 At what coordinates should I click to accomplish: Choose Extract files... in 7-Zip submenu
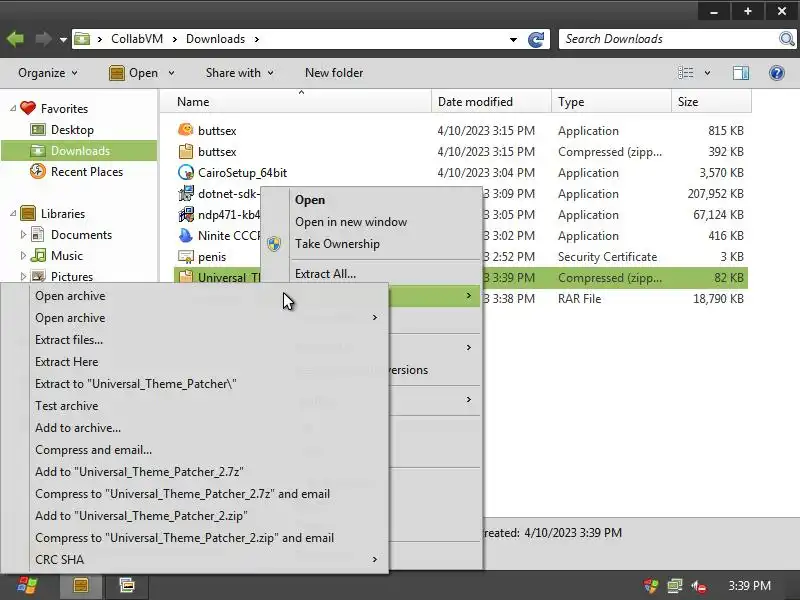69,340
